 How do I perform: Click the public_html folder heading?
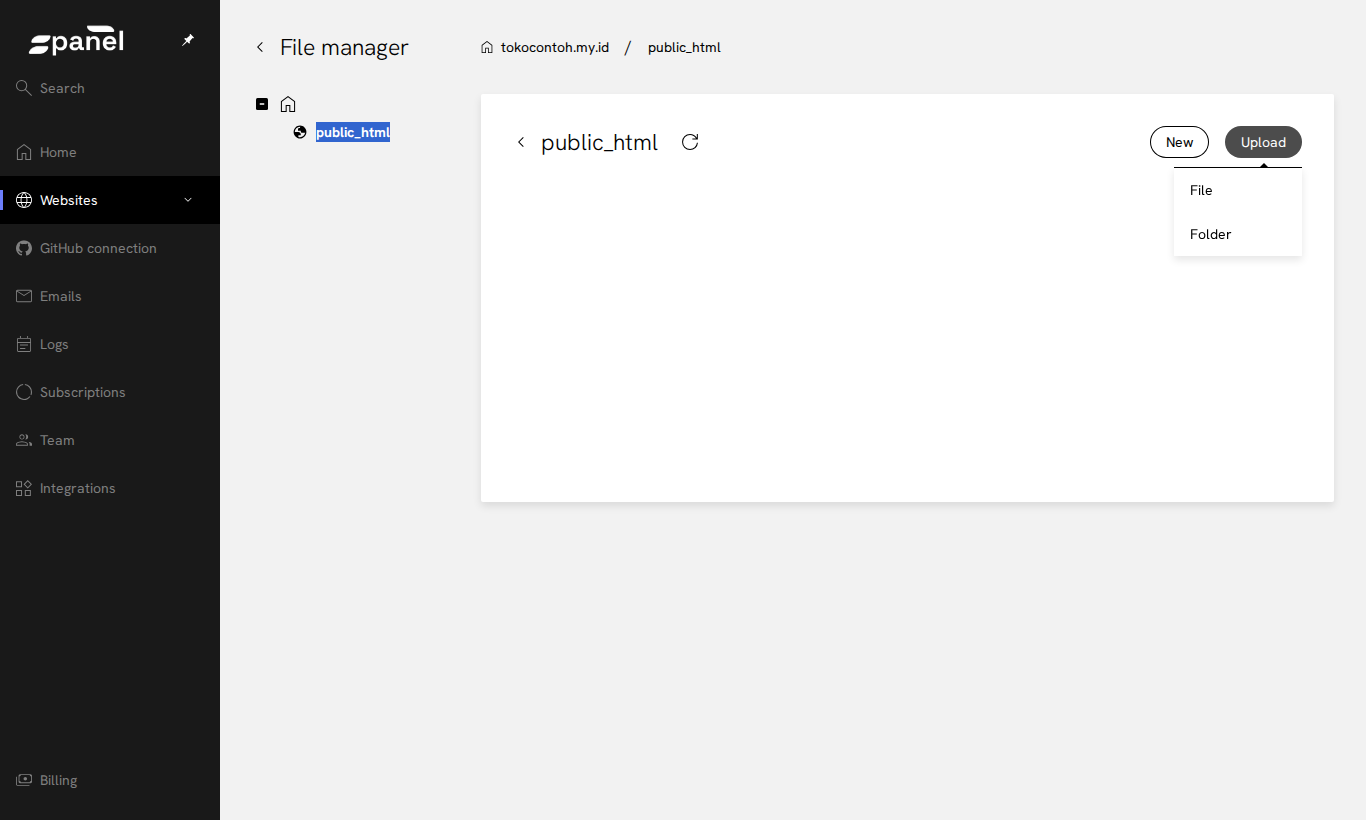pyautogui.click(x=600, y=142)
